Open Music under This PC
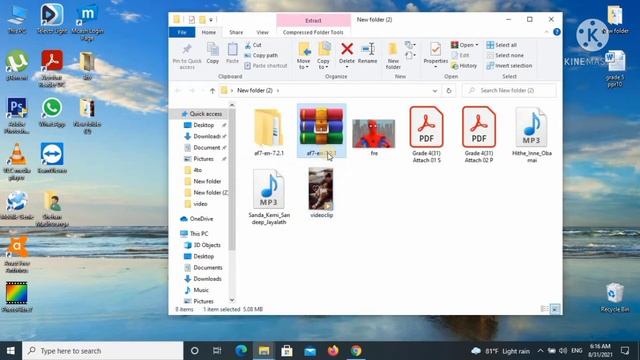Image resolution: width=640 pixels, height=360 pixels. (x=197, y=290)
